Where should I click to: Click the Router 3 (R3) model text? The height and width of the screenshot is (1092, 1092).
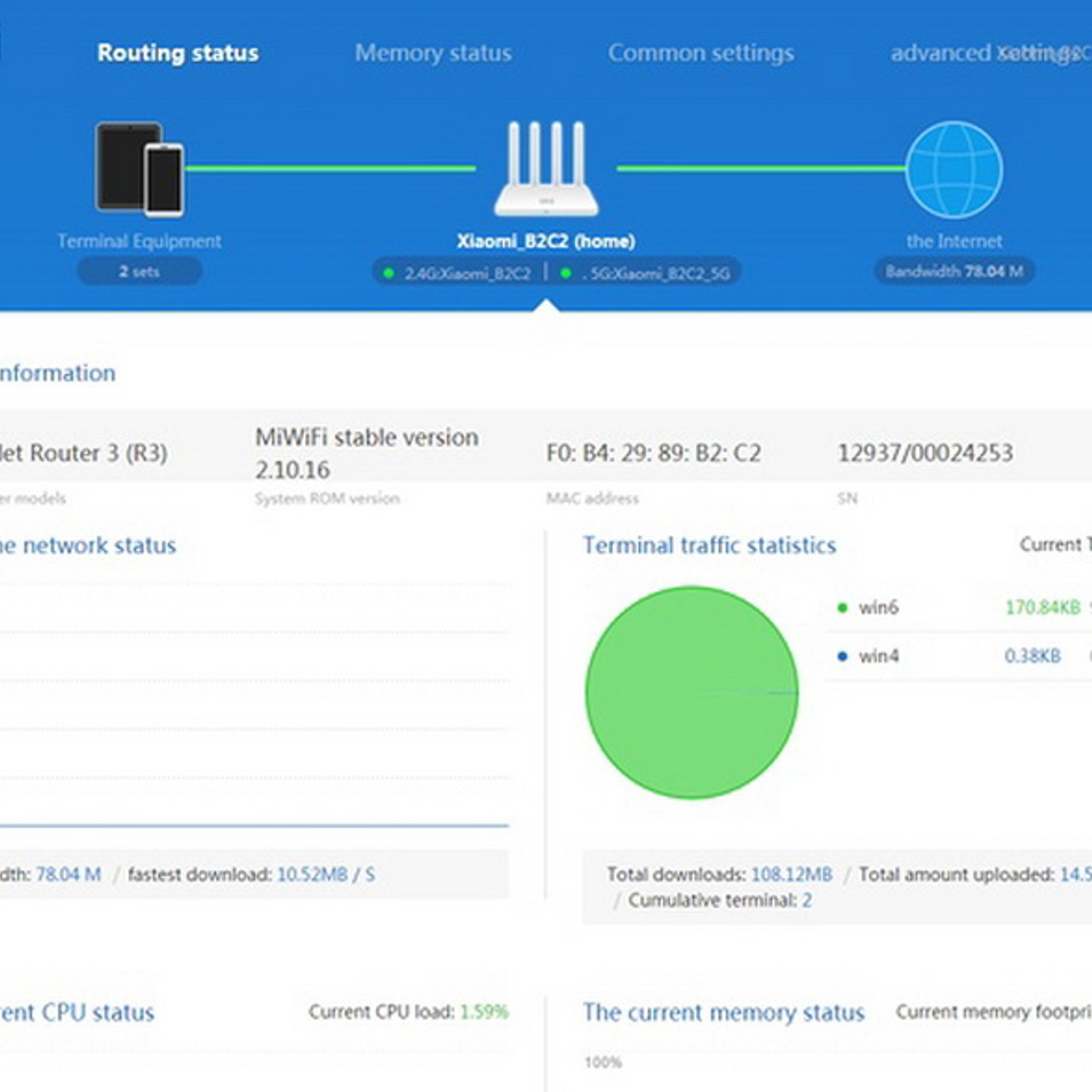tap(84, 453)
